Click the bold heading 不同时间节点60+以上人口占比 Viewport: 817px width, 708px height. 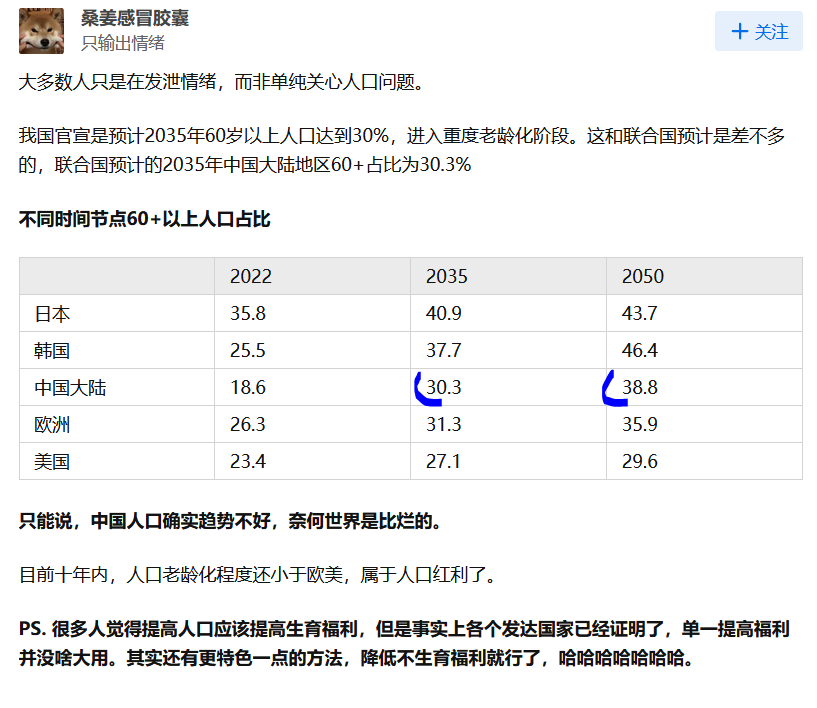(x=144, y=219)
